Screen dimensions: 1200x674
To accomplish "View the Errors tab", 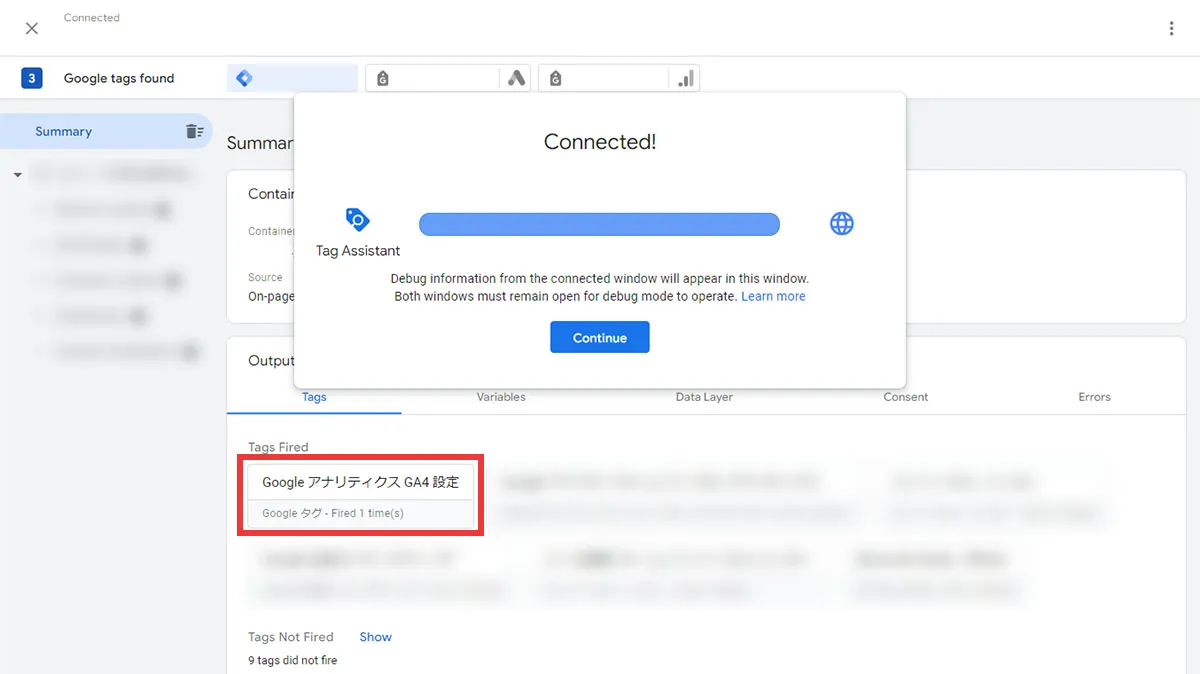I will coord(1094,397).
